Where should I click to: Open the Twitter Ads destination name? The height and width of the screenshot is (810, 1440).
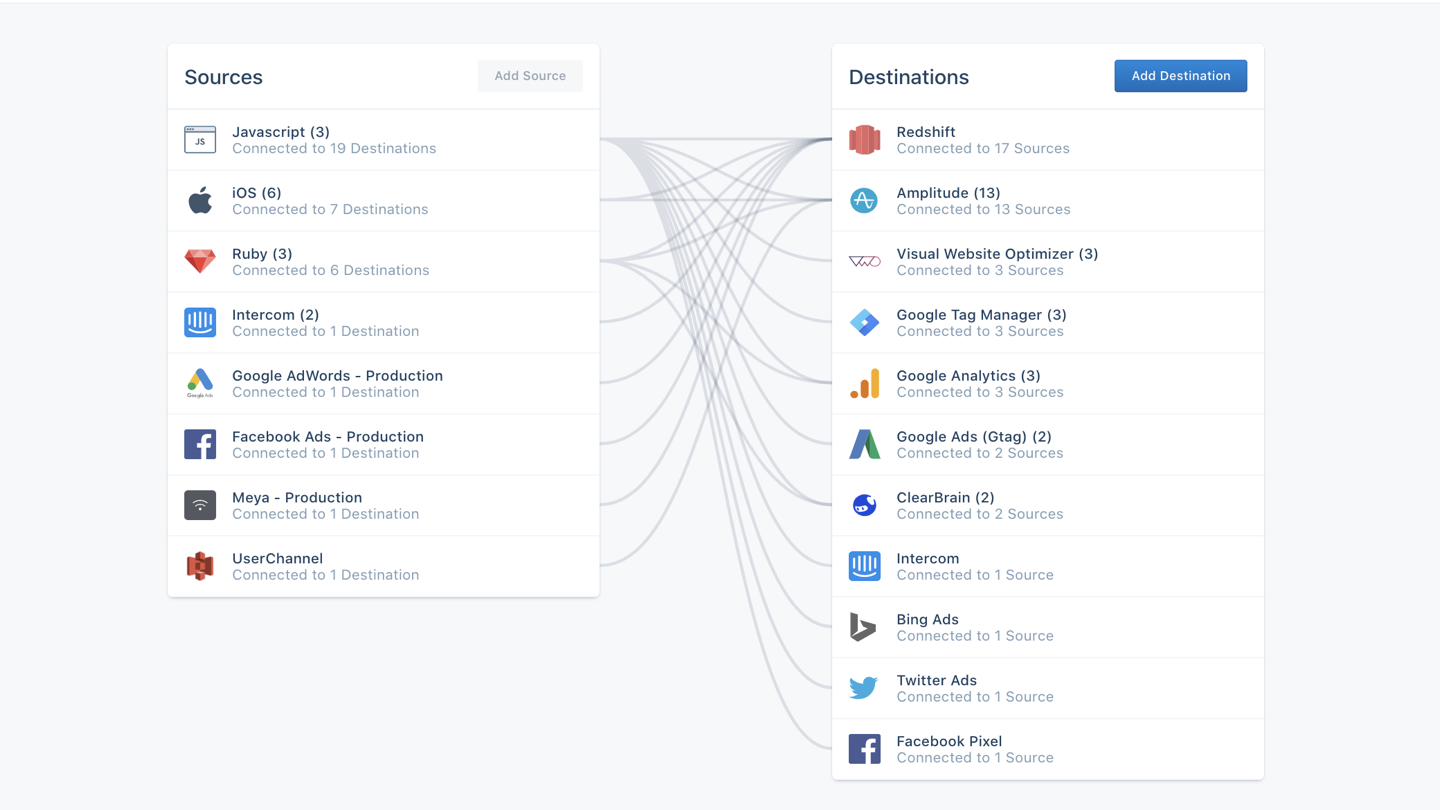click(937, 681)
